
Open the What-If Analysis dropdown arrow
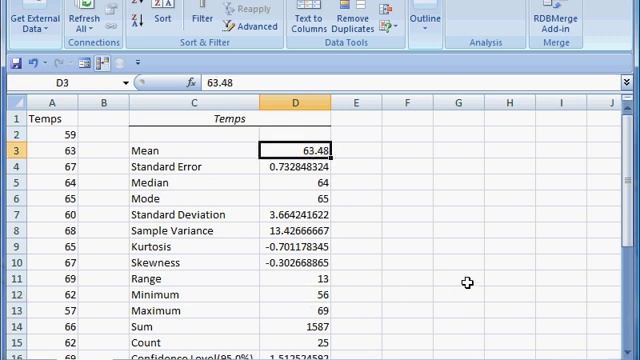(396, 27)
